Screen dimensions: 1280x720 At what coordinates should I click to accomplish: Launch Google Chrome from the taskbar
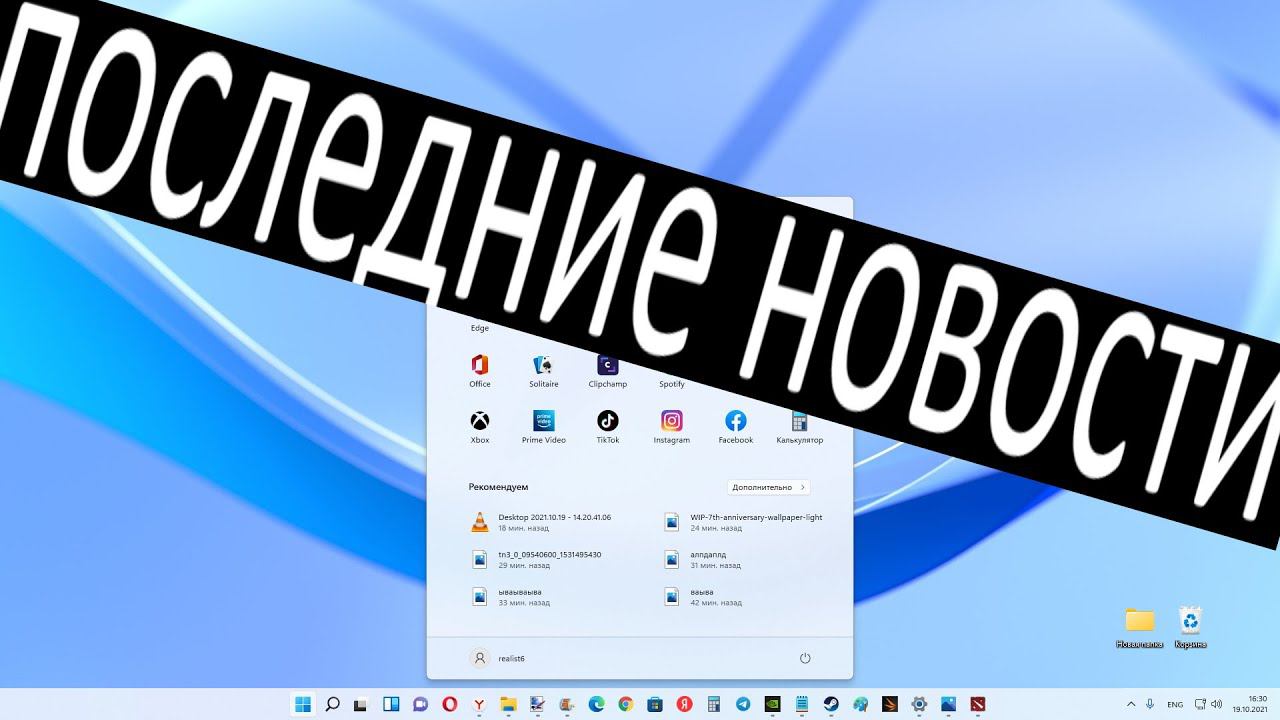point(626,704)
